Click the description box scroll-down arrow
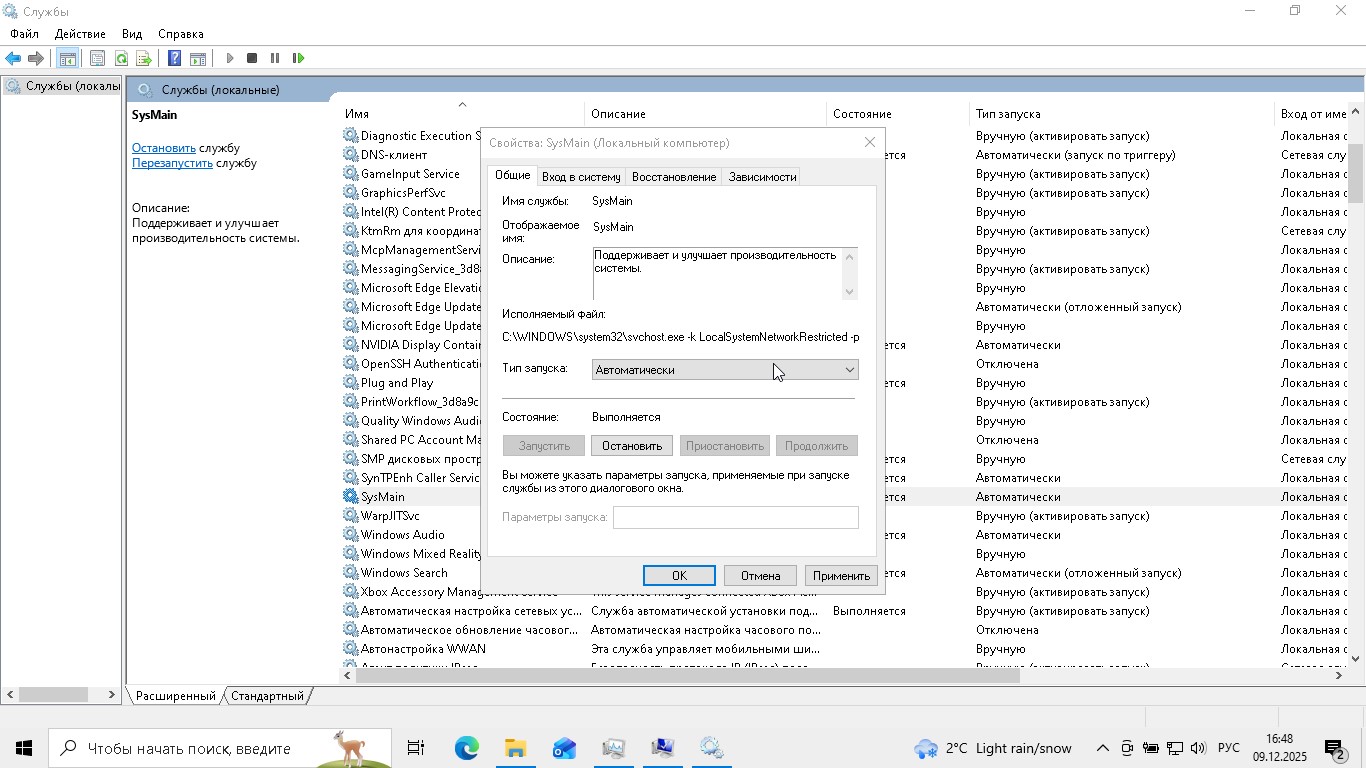Screen dimensions: 1366x768 pyautogui.click(x=850, y=291)
